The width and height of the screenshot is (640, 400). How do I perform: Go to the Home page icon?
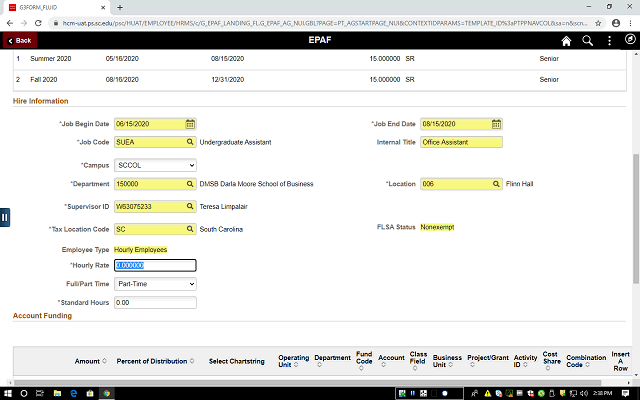pyautogui.click(x=566, y=41)
